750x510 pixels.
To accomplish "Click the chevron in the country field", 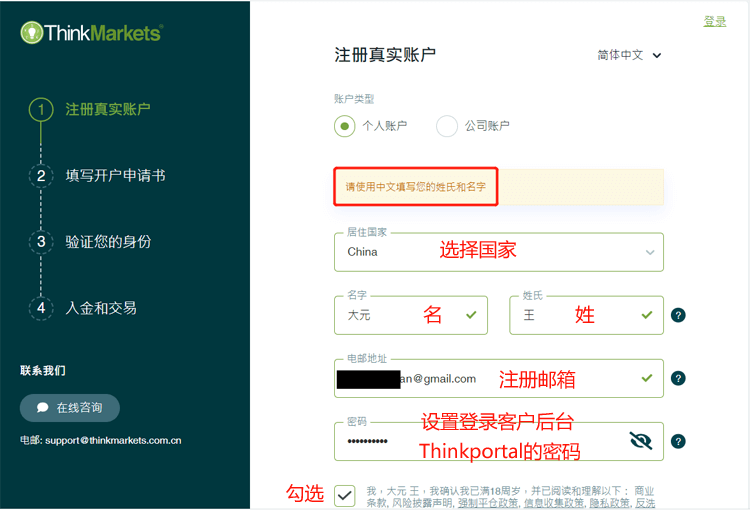I will coord(650,252).
